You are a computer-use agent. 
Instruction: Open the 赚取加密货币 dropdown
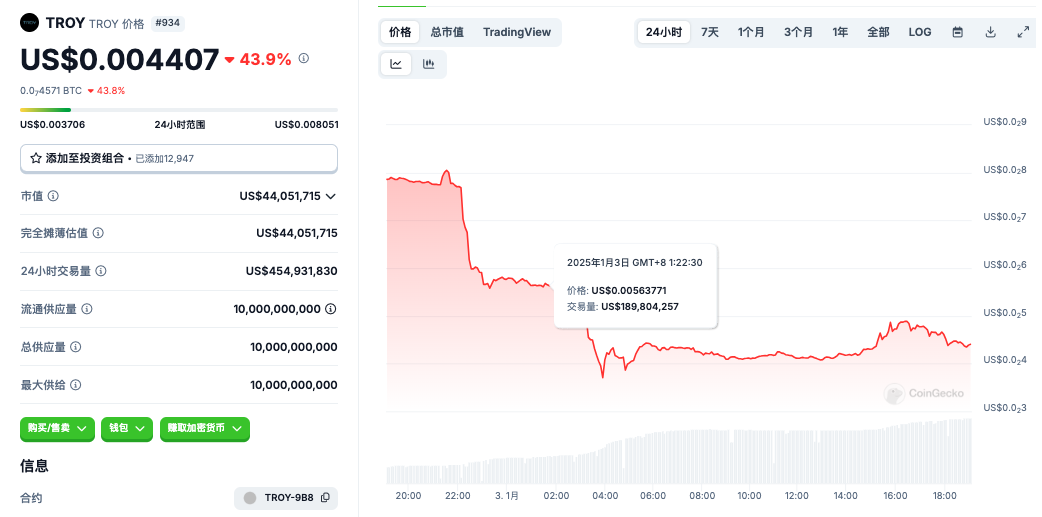[x=205, y=429]
